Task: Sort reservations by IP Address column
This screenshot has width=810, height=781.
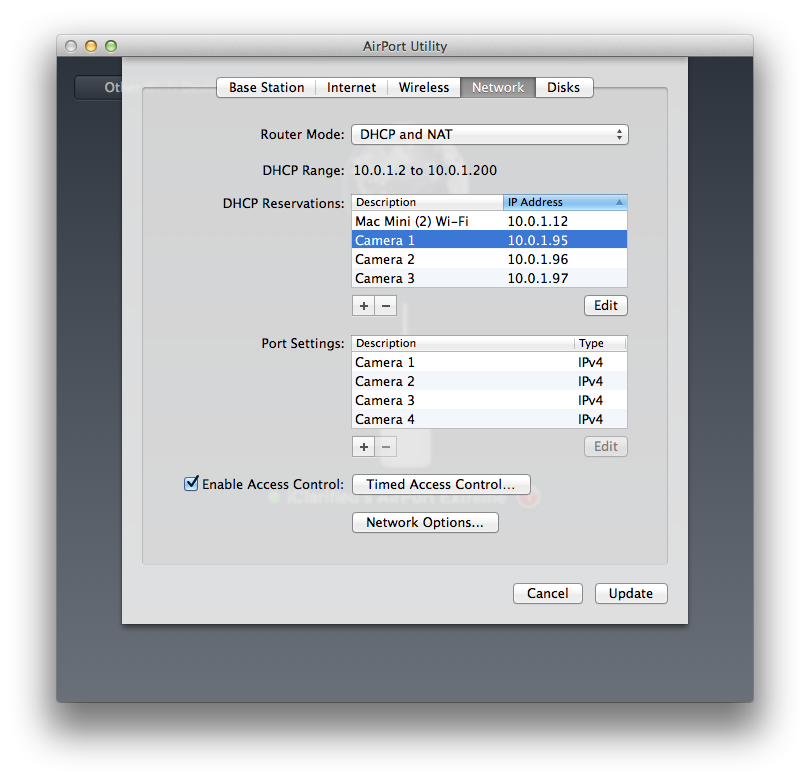Action: pos(565,202)
